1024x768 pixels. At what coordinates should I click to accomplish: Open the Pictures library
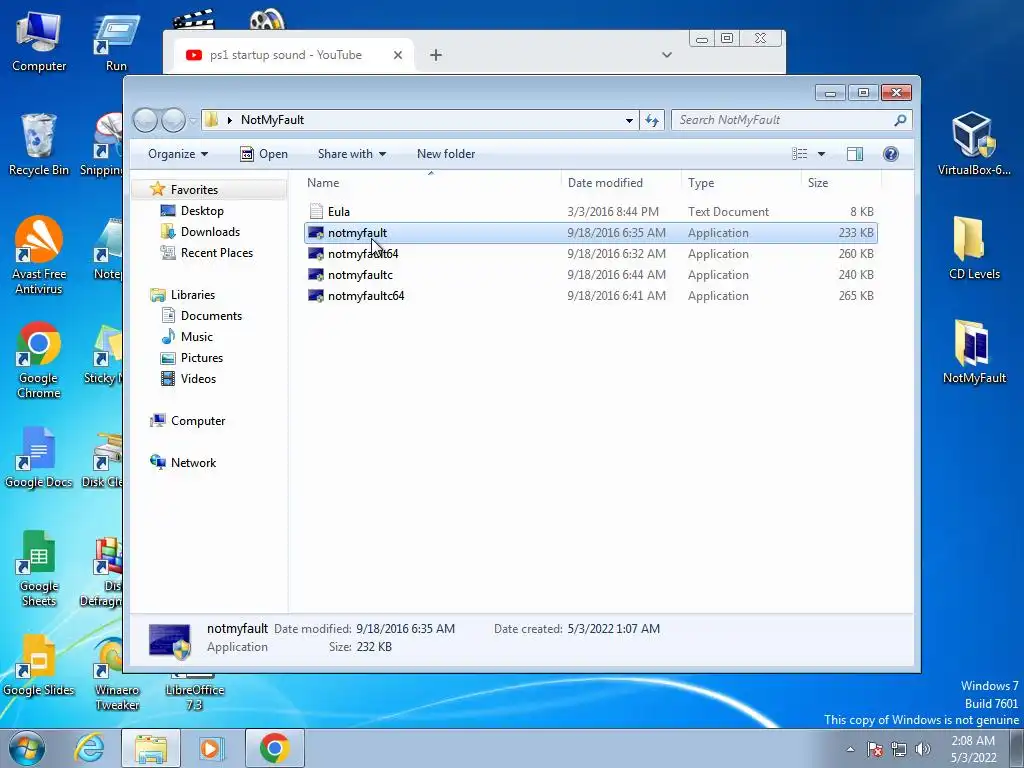[x=192, y=357]
